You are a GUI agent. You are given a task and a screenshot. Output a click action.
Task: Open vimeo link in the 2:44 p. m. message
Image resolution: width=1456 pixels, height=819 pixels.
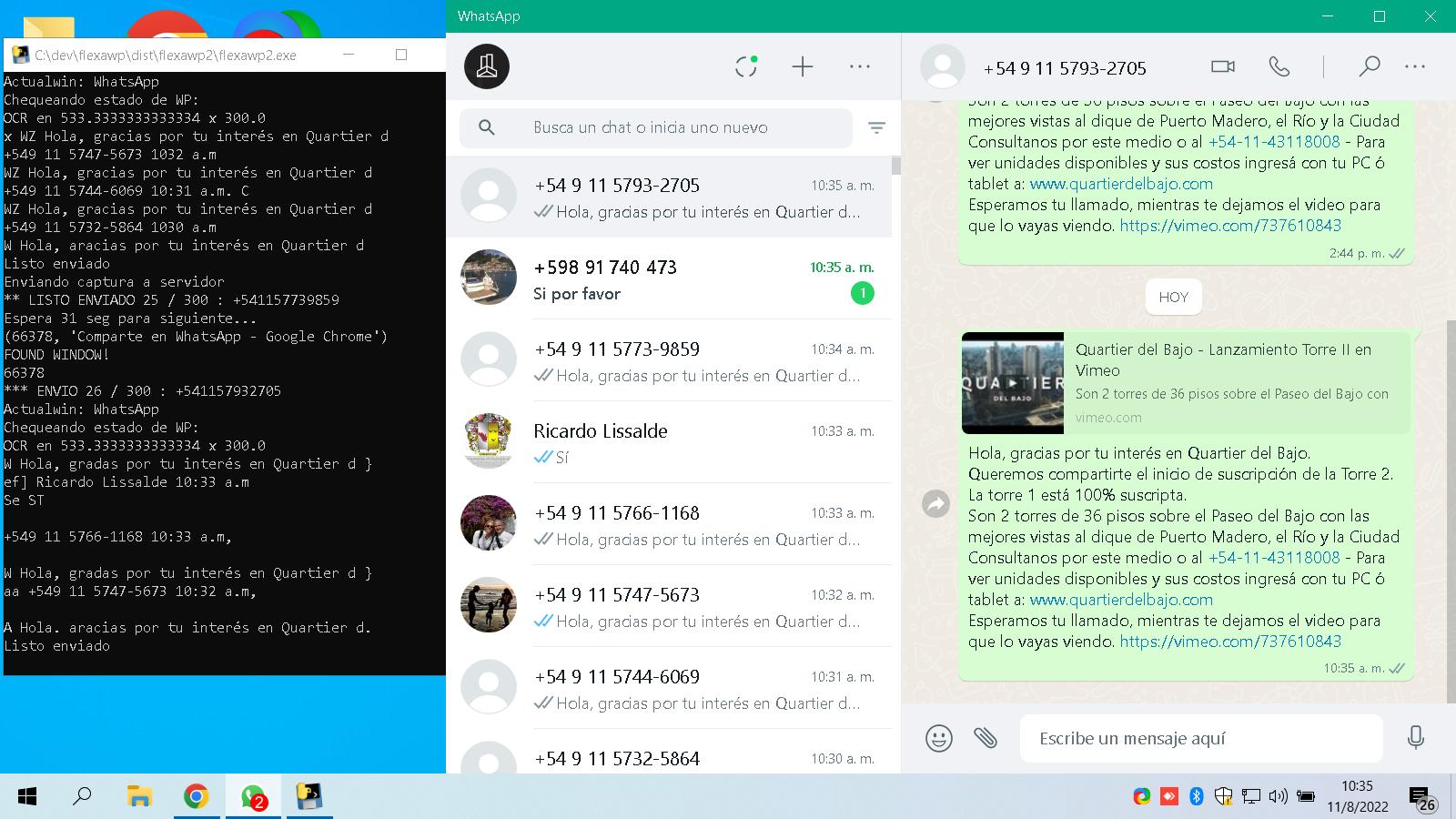coord(1230,226)
